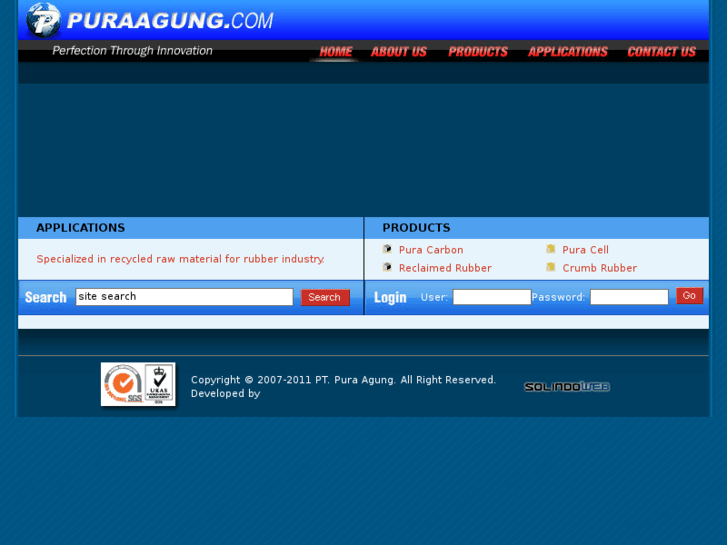Viewport: 727px width, 545px height.
Task: Open the Reclaimed Rubber product link
Action: pyautogui.click(x=445, y=268)
